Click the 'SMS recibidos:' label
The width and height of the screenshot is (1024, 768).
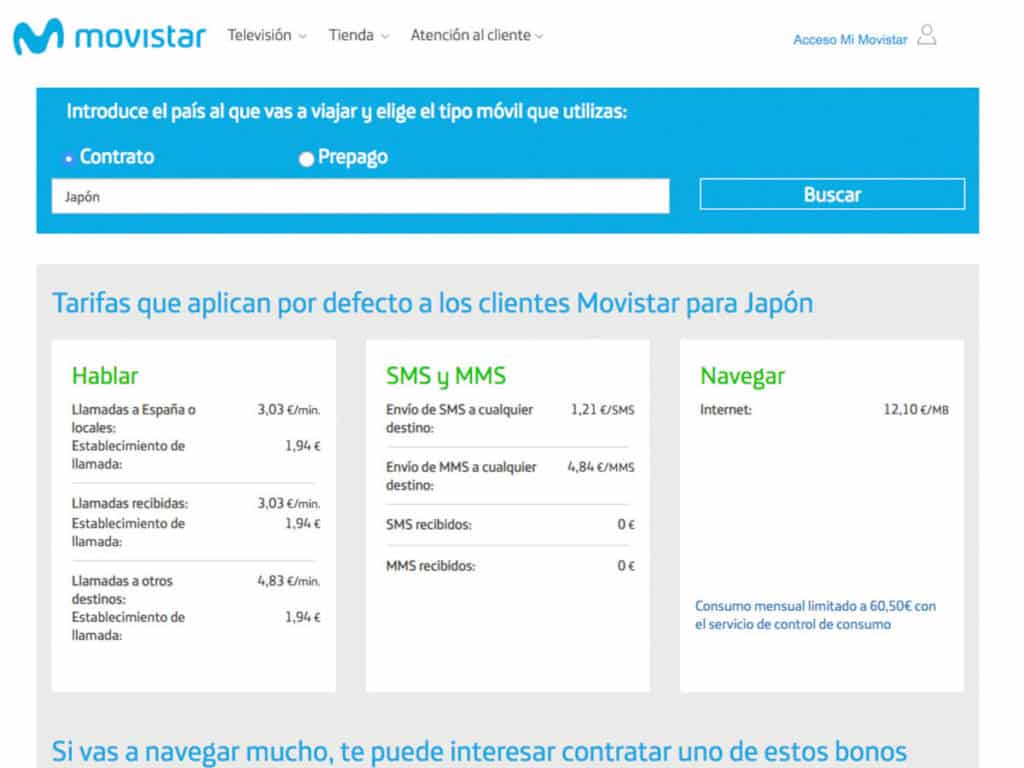(428, 524)
